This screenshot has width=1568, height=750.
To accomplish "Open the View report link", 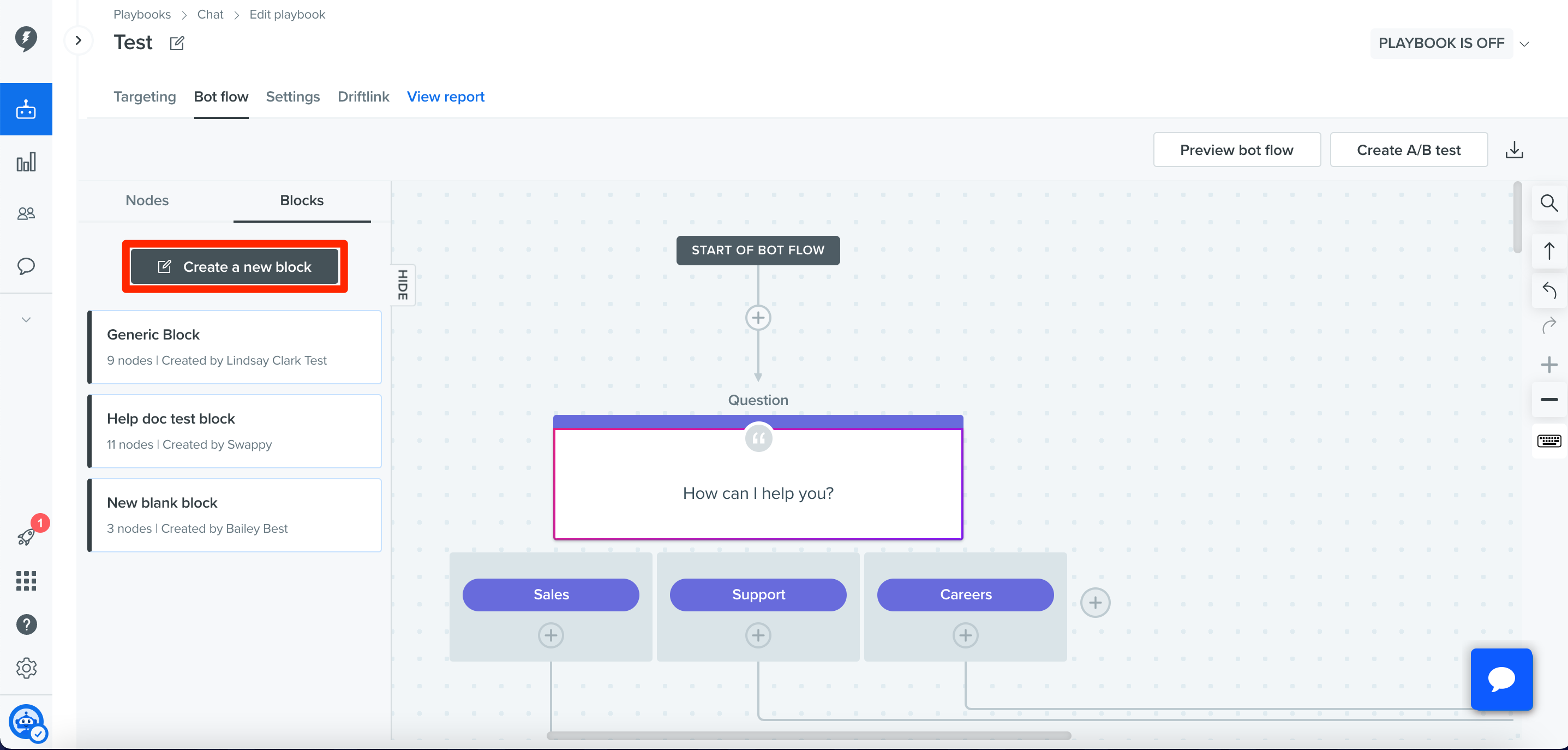I will pyautogui.click(x=446, y=97).
